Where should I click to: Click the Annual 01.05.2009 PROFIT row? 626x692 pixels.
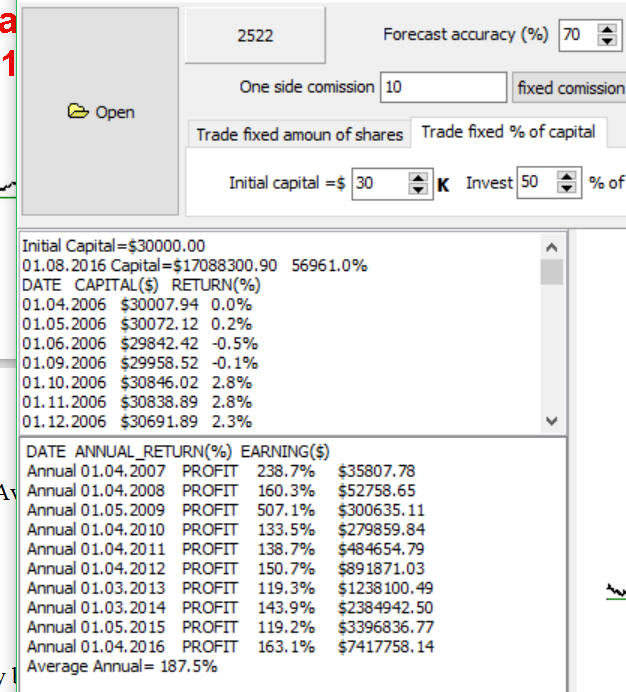(x=220, y=510)
